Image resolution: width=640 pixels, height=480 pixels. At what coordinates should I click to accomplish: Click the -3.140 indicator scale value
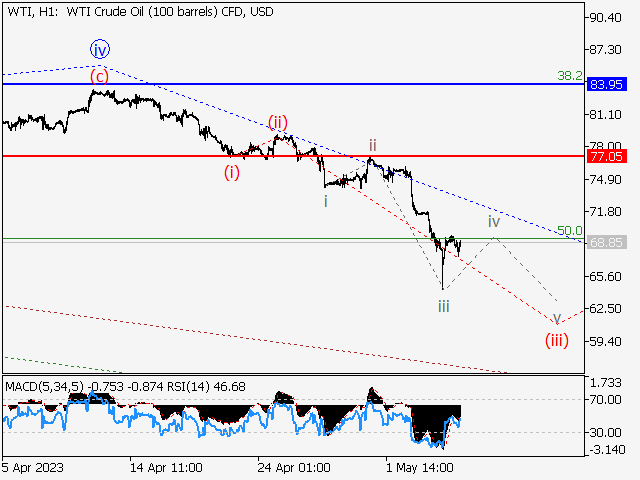click(607, 450)
